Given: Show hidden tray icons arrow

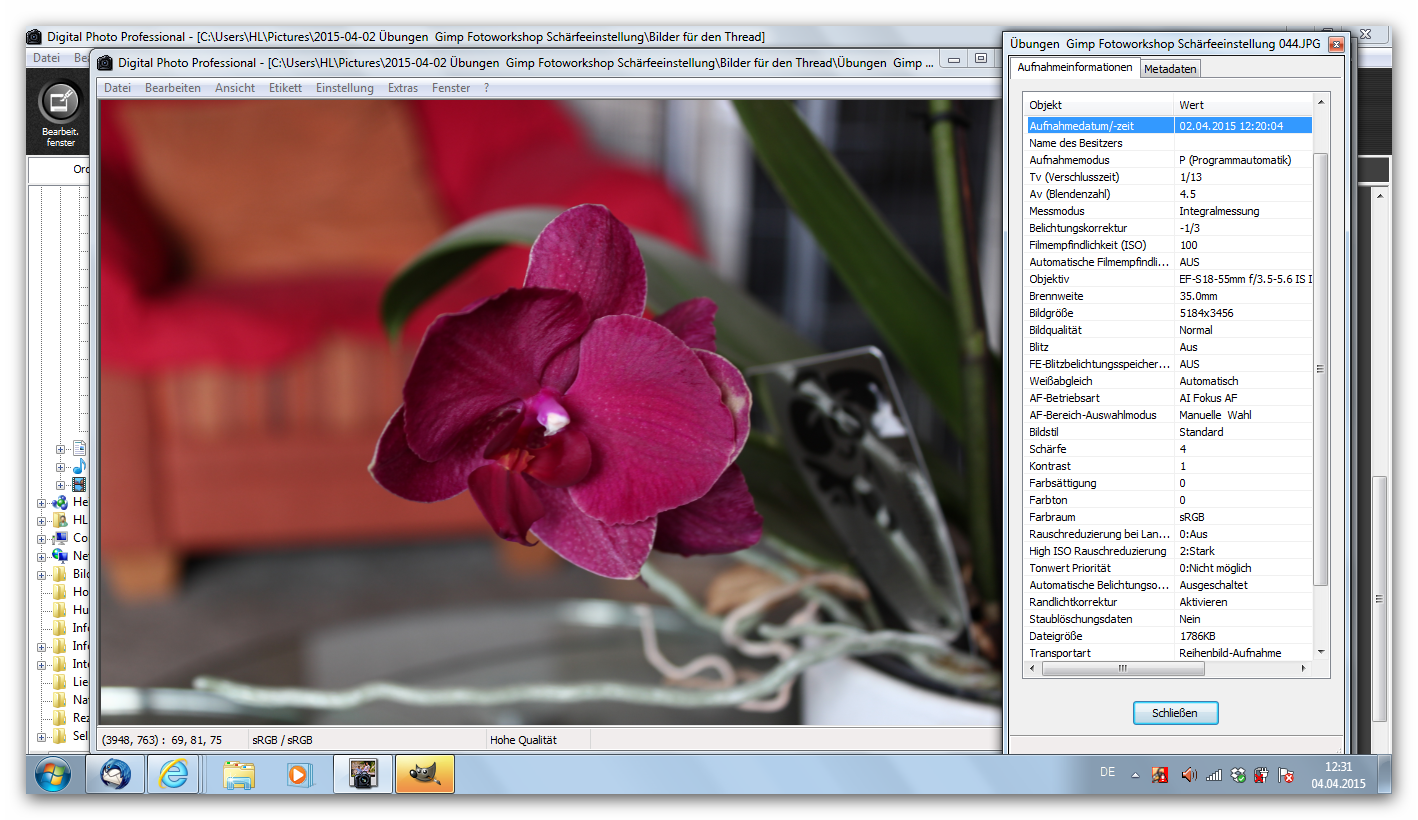Looking at the screenshot, I should click(1135, 775).
